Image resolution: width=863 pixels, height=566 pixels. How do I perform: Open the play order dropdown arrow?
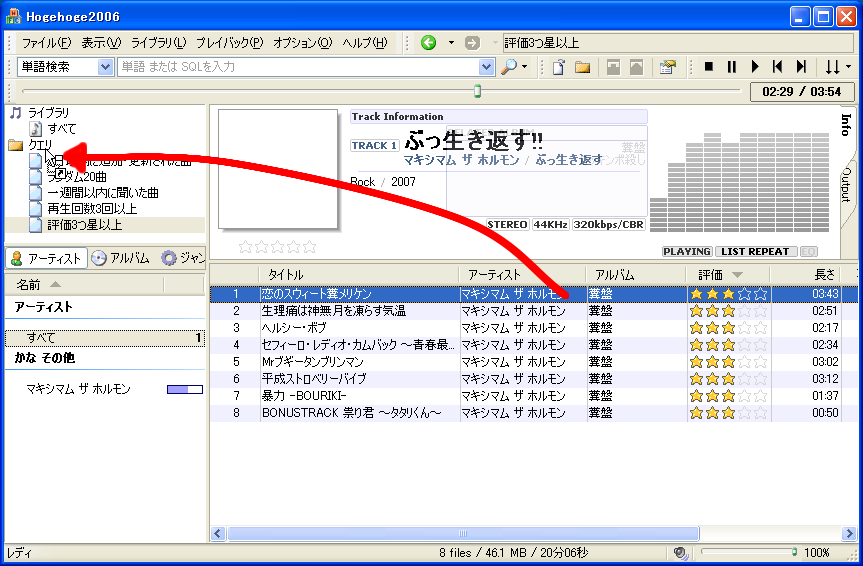click(848, 67)
